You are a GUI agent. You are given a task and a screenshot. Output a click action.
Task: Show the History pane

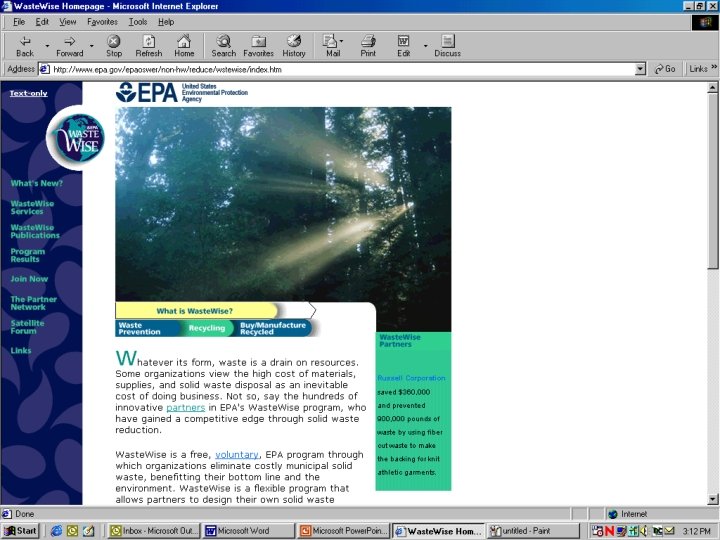coord(294,46)
